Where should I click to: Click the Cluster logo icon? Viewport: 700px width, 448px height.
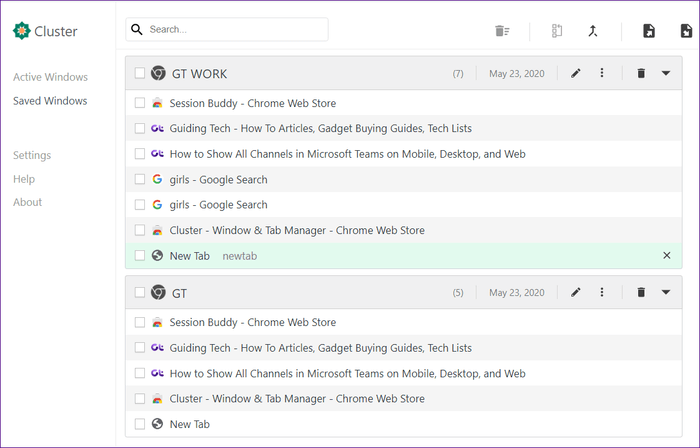coord(21,31)
